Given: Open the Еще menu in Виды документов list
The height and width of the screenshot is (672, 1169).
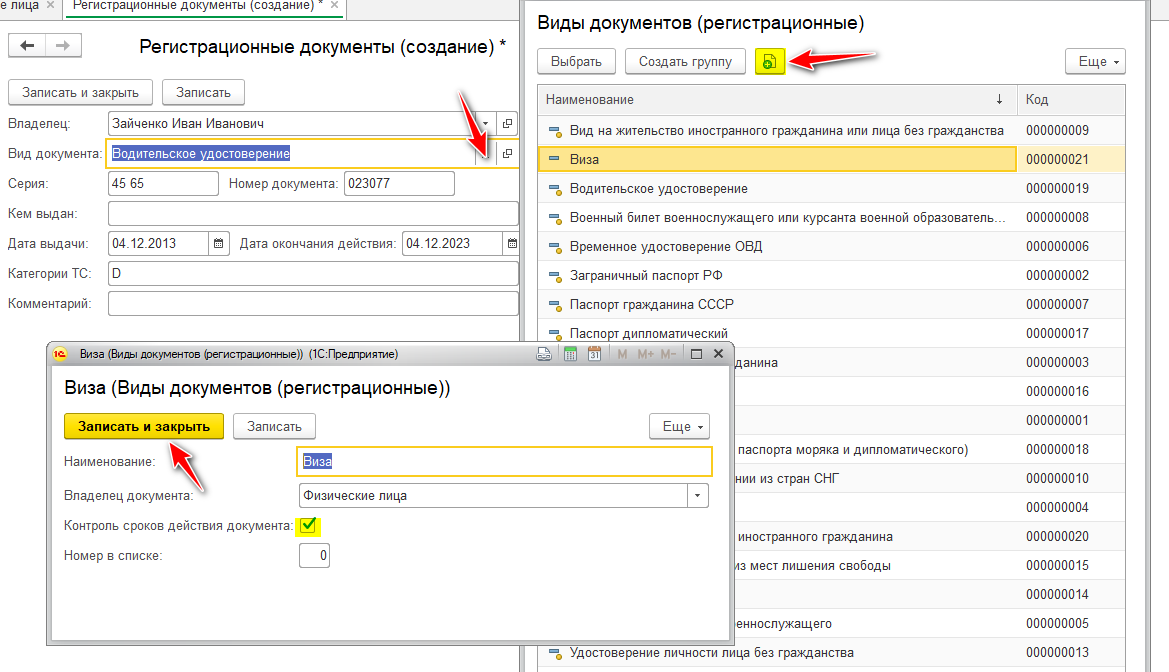Looking at the screenshot, I should pos(1095,62).
